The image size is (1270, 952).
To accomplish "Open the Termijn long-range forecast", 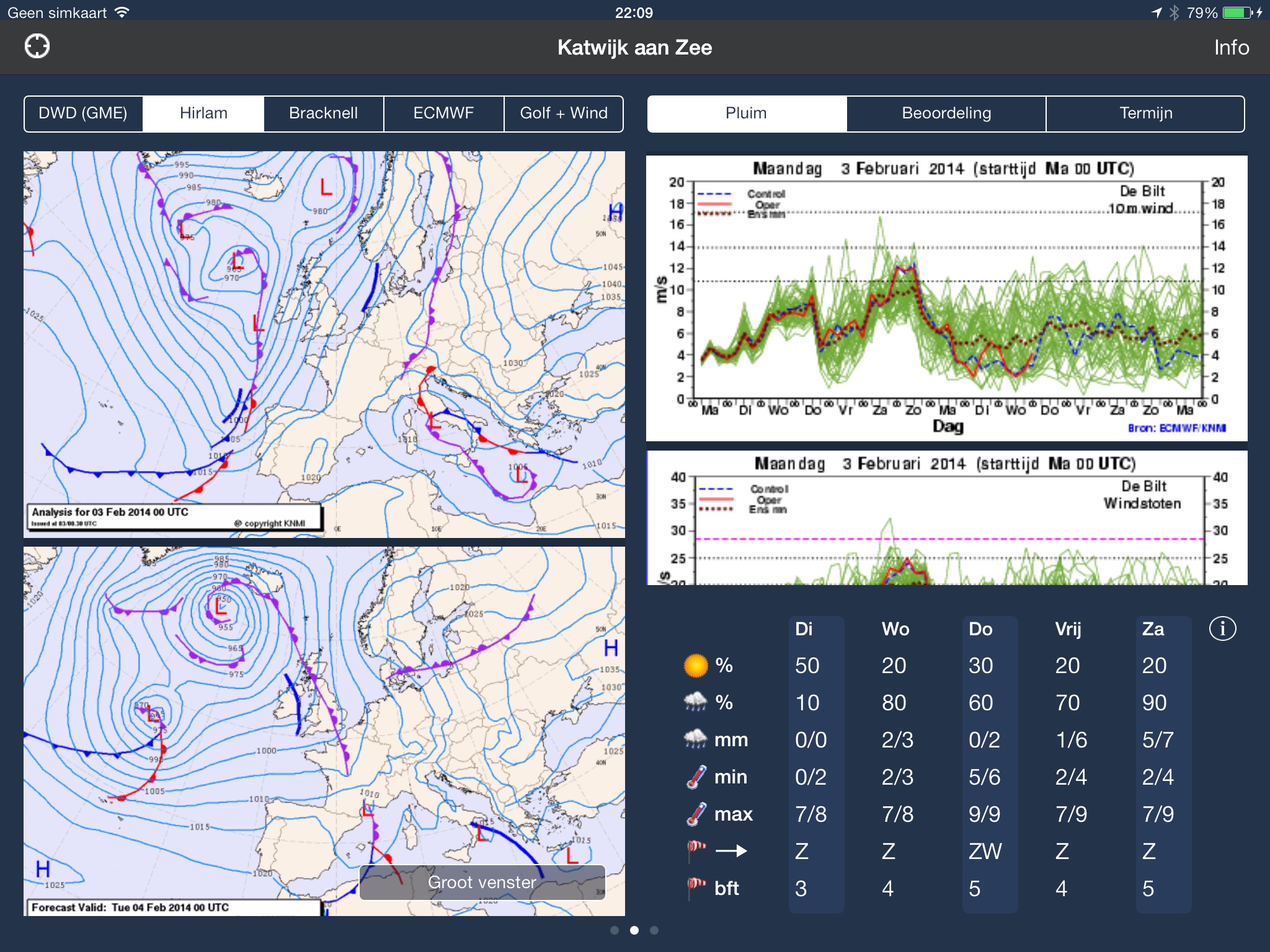I will coord(1145,112).
